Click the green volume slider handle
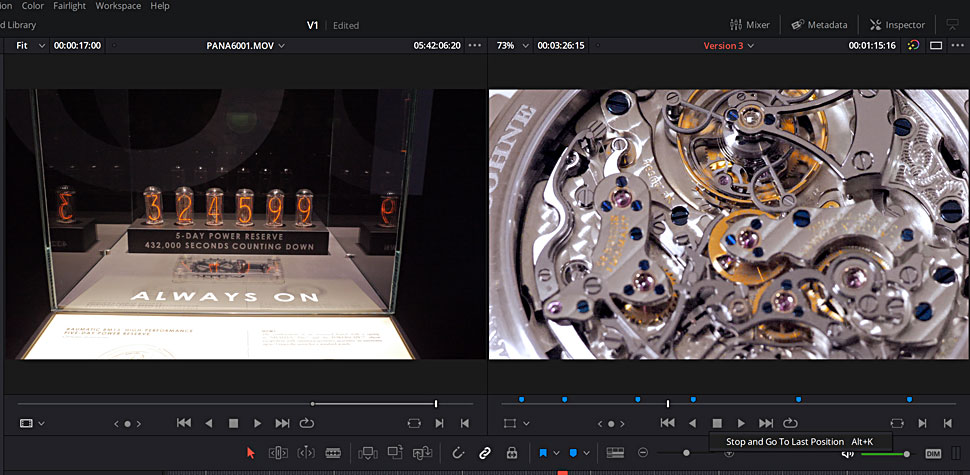The image size is (970, 475). [x=906, y=454]
